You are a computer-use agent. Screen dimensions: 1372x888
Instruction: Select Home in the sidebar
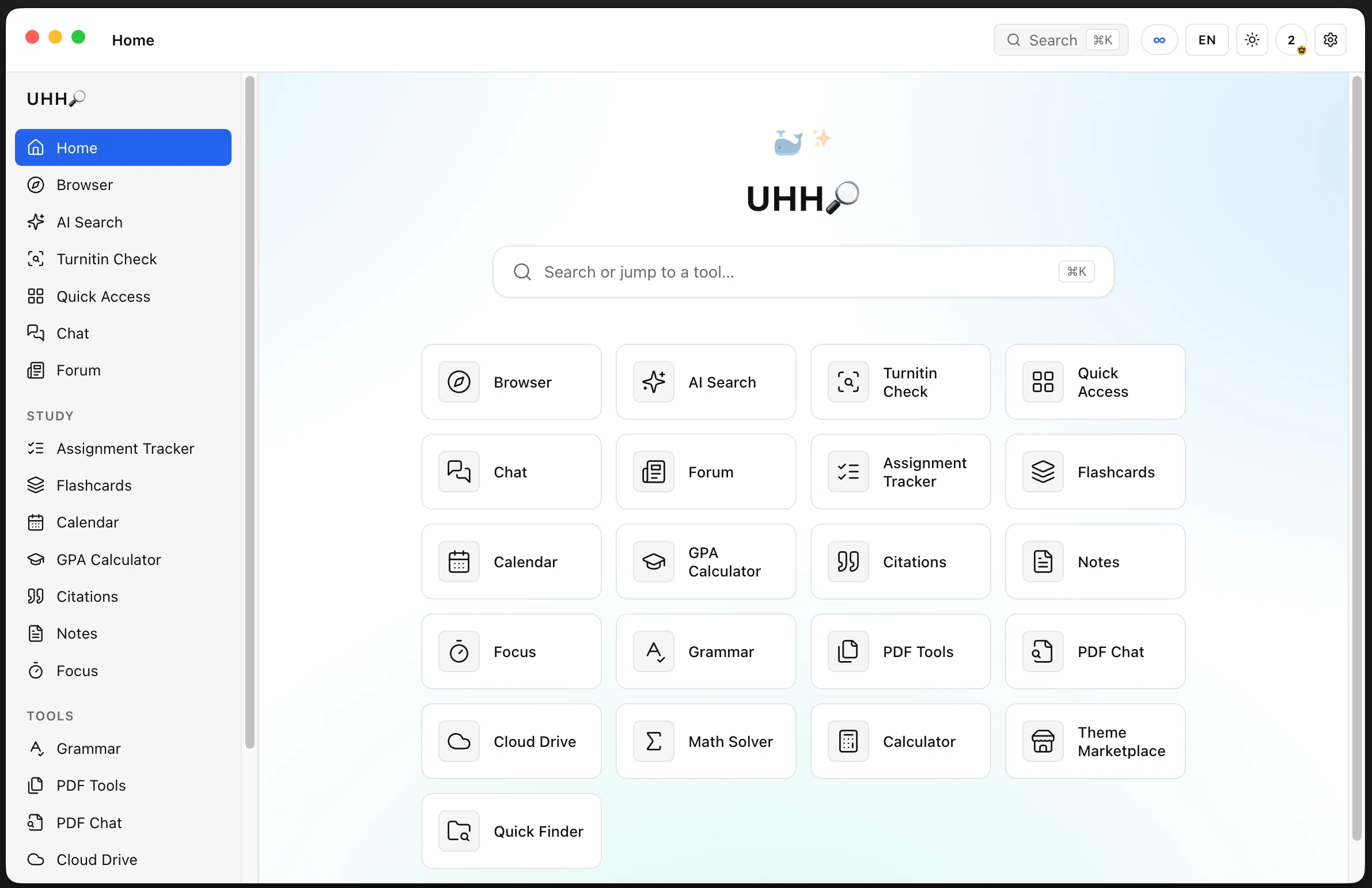[x=123, y=147]
